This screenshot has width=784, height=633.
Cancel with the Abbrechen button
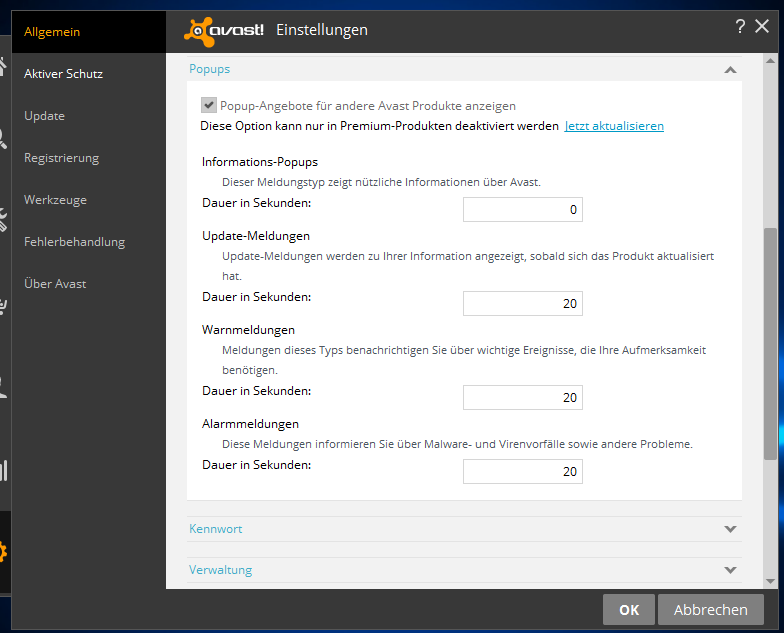pos(710,610)
